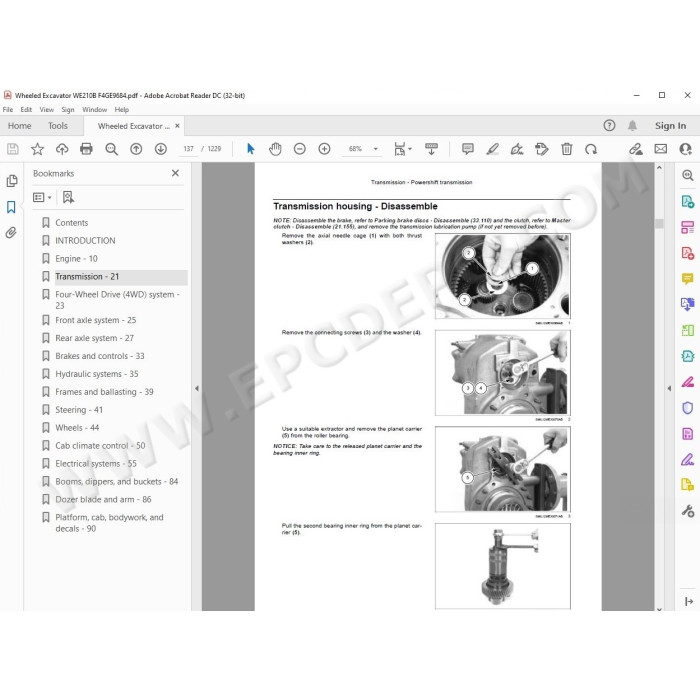Viewport: 700px width, 700px height.
Task: Open the Hydraulic systems - 35 bookmark
Action: (97, 374)
